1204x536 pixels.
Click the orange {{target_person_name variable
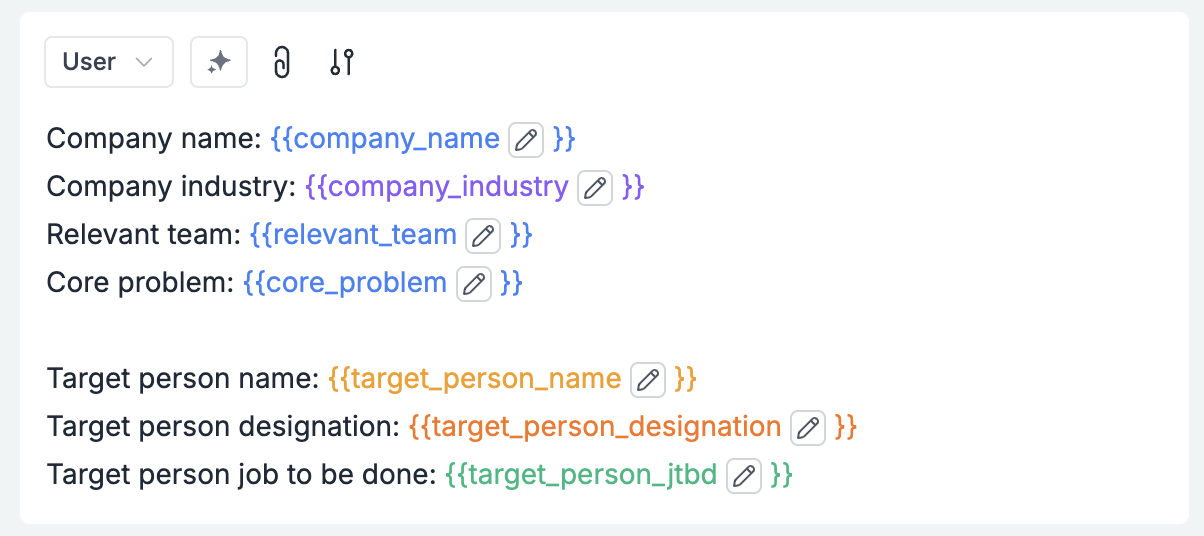pos(475,378)
